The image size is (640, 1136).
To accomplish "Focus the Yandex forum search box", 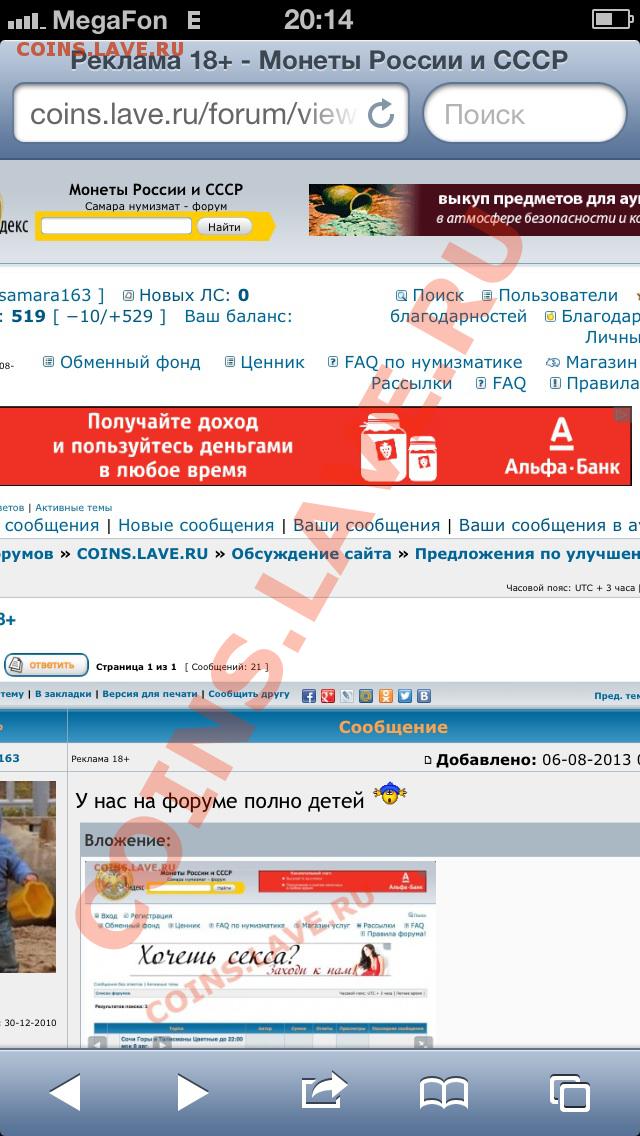I will click(x=116, y=226).
